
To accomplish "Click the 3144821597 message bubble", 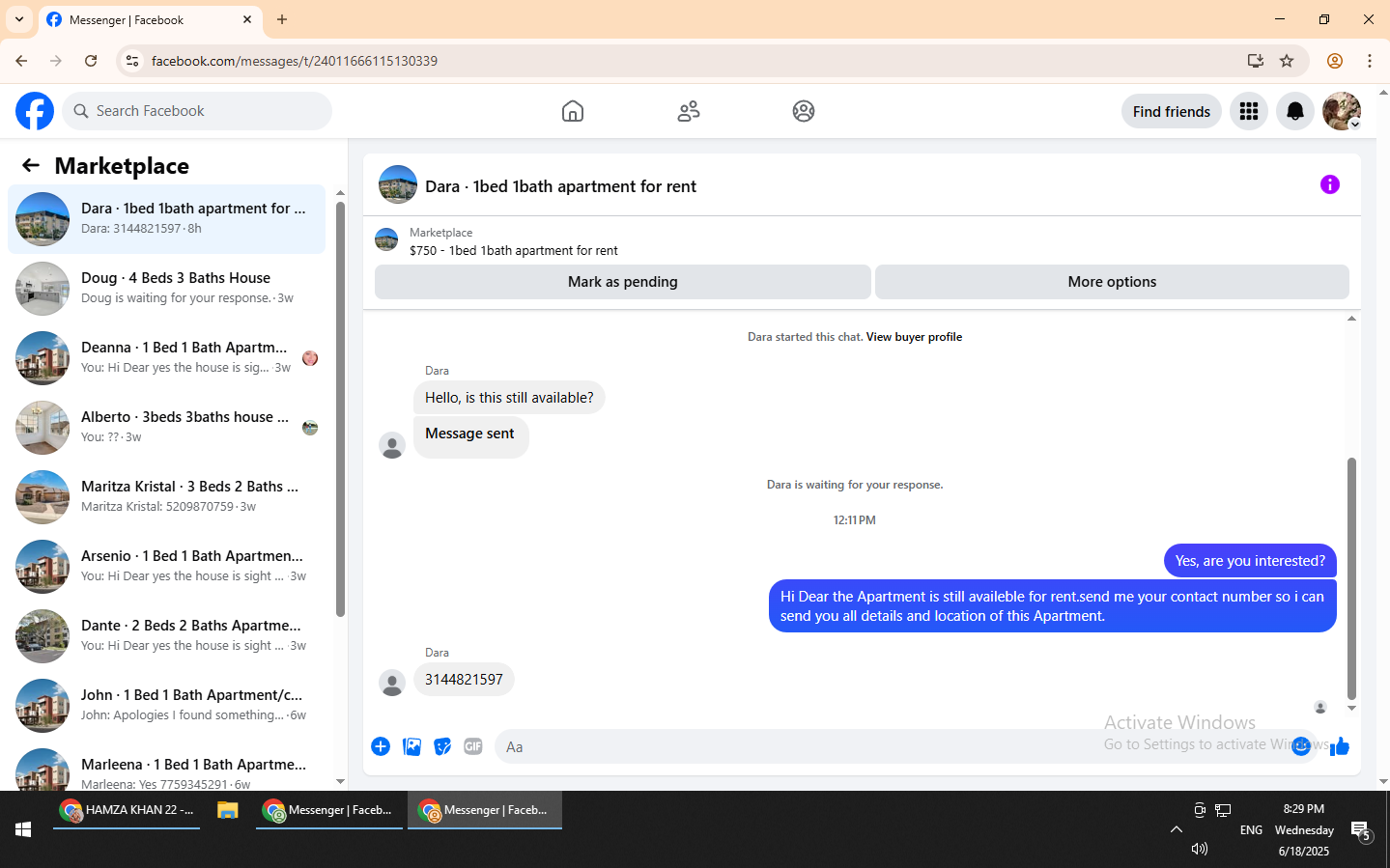I will [464, 680].
